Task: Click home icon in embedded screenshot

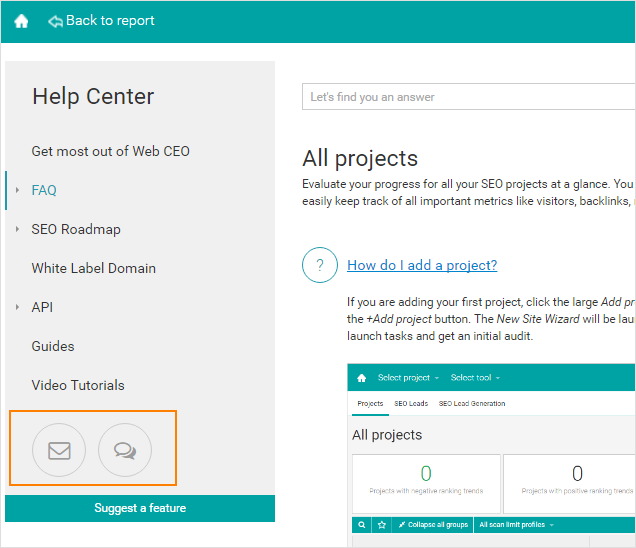Action: [361, 378]
